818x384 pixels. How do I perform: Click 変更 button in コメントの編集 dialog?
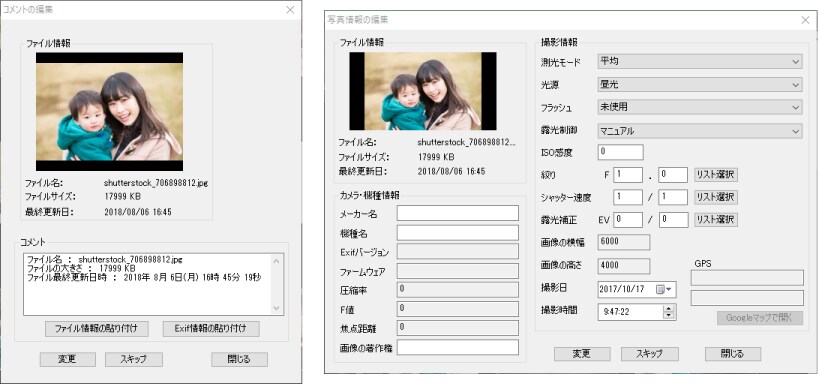click(68, 359)
